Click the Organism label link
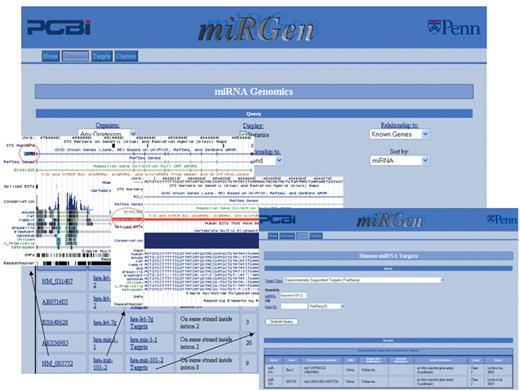This screenshot has height=391, width=520. coord(107,125)
